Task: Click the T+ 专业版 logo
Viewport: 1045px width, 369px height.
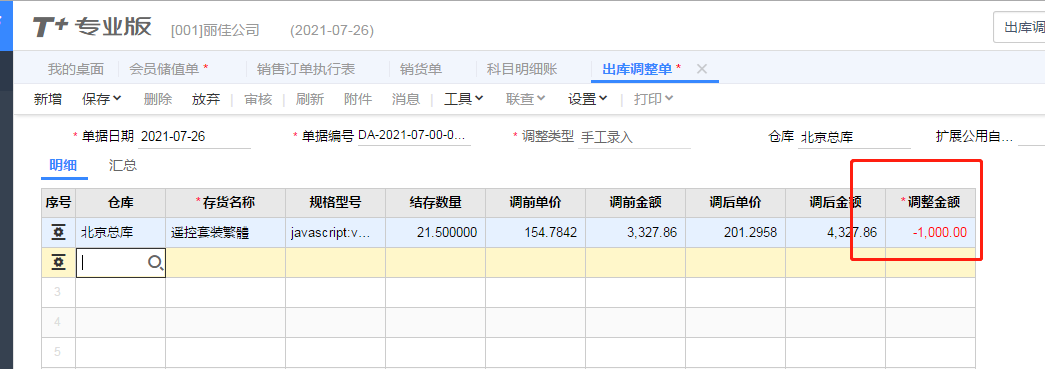Action: click(x=92, y=27)
